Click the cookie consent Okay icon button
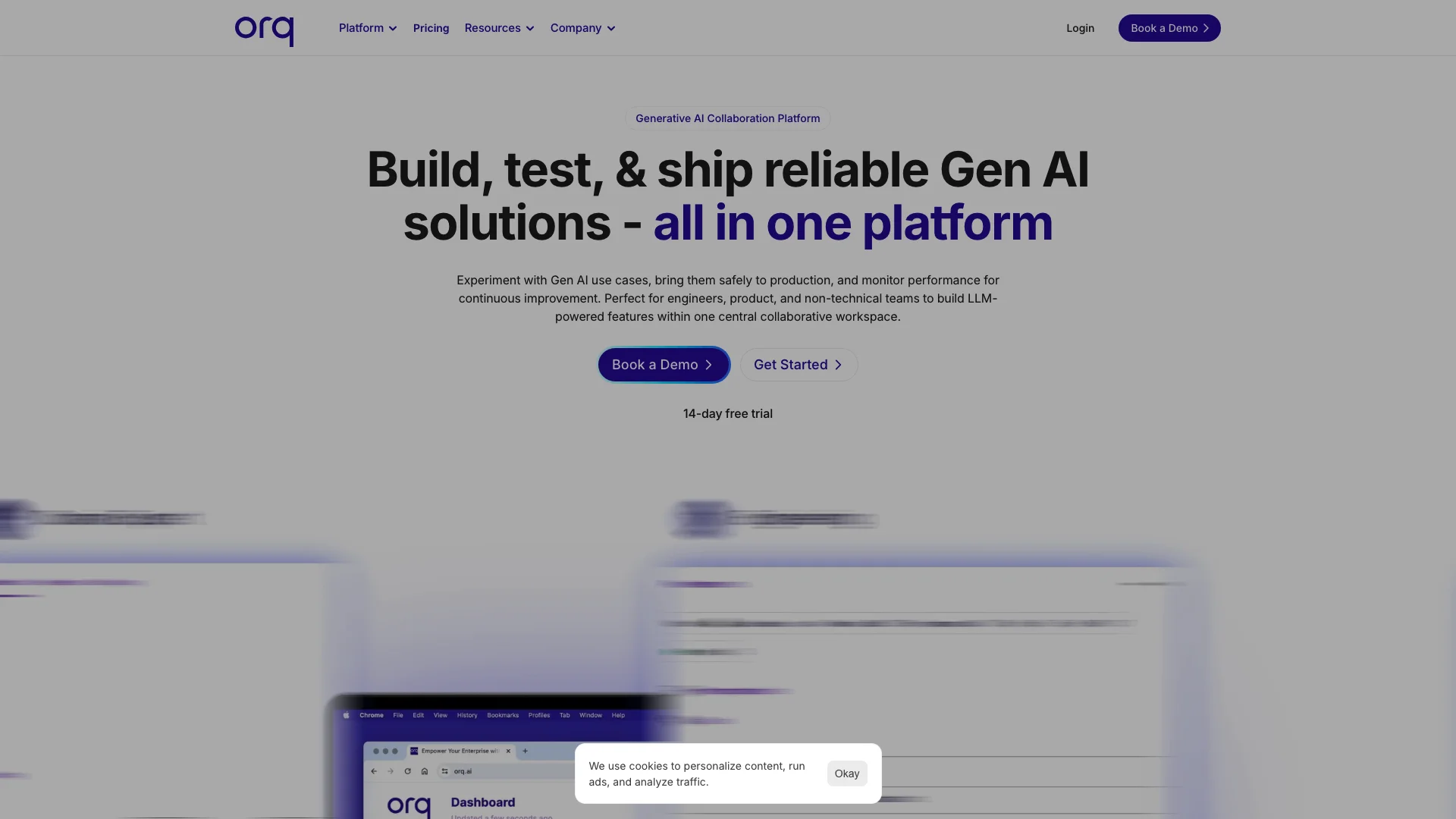The image size is (1456, 819). [847, 773]
